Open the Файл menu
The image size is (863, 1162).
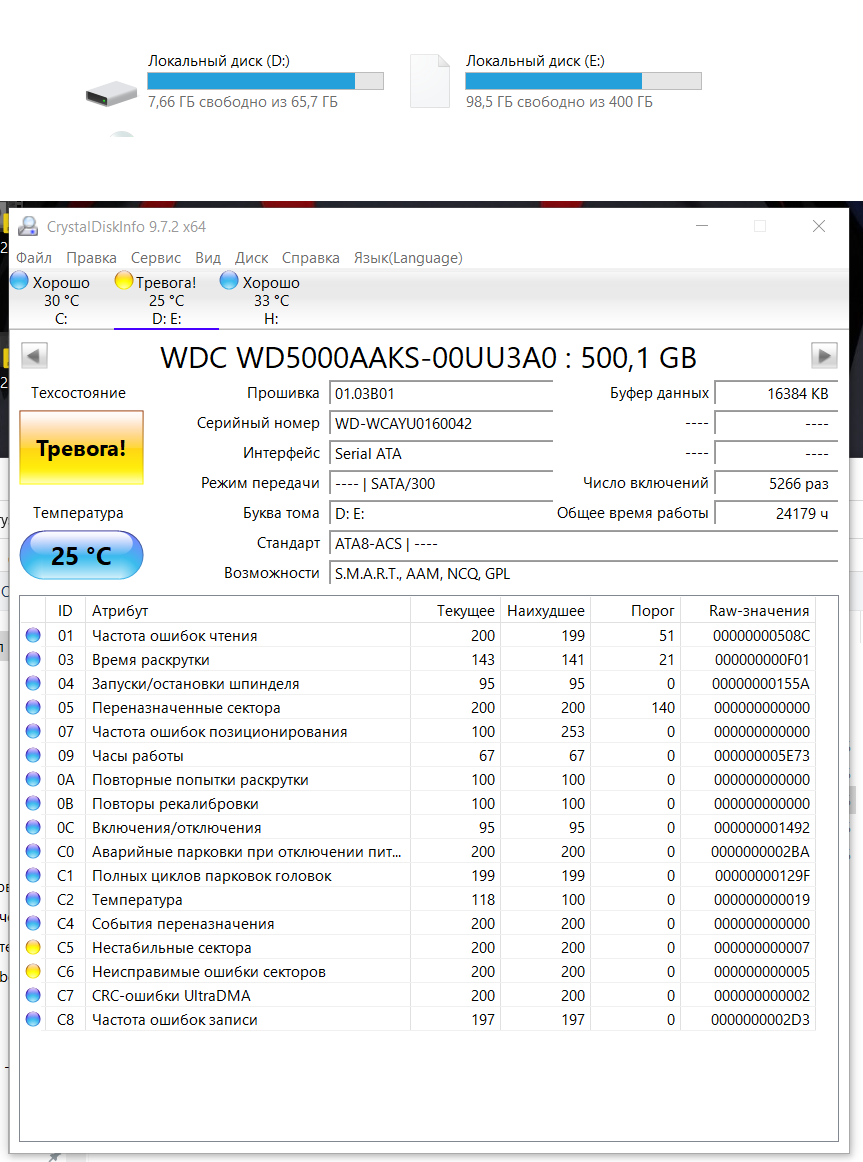pyautogui.click(x=34, y=258)
